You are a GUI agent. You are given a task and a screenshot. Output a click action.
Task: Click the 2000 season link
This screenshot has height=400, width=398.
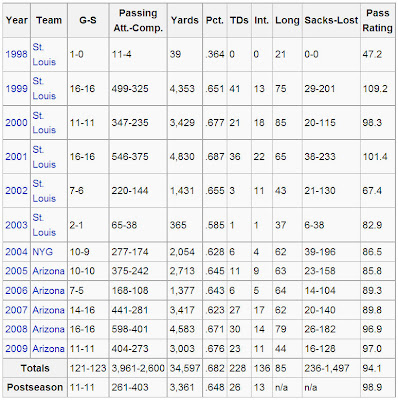tap(16, 123)
